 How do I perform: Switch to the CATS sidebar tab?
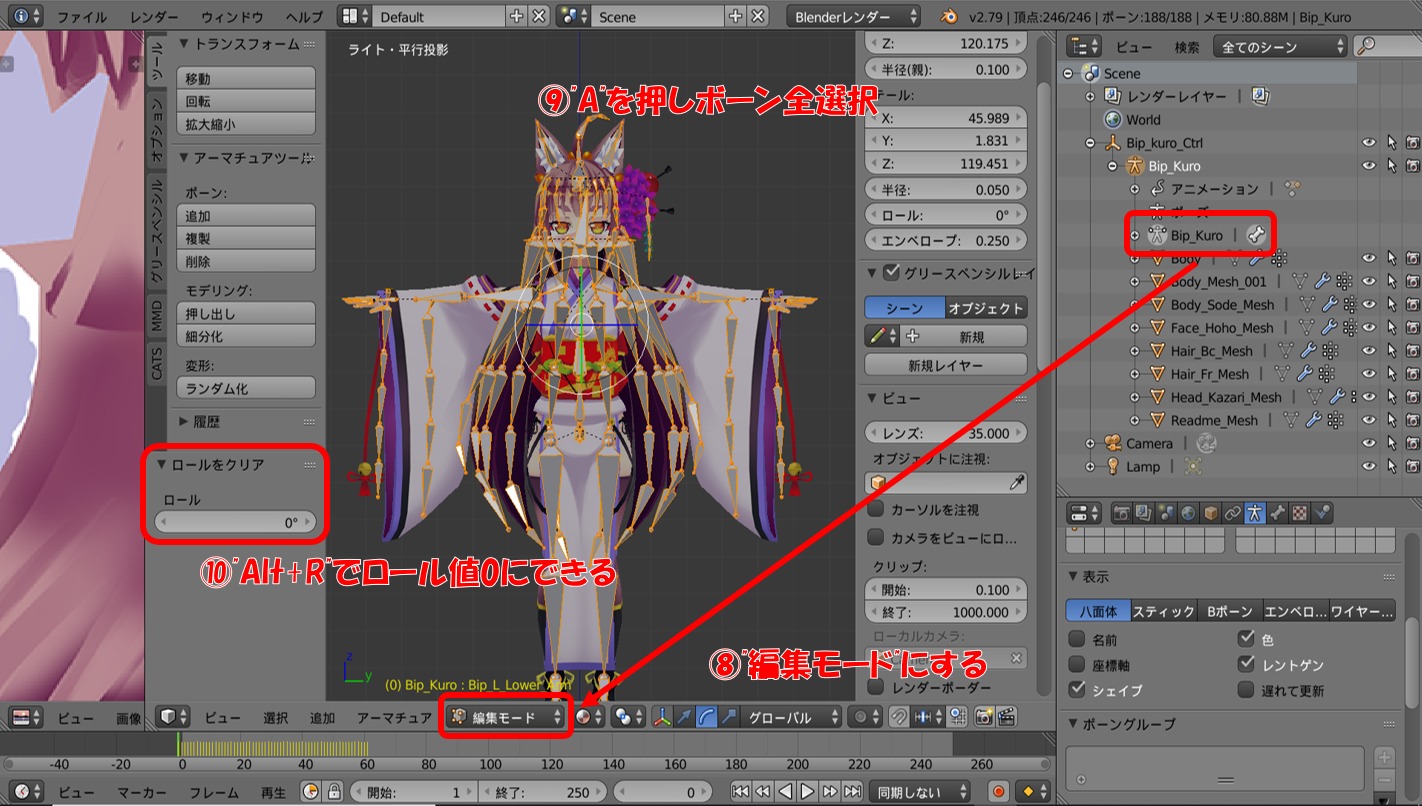click(x=156, y=358)
